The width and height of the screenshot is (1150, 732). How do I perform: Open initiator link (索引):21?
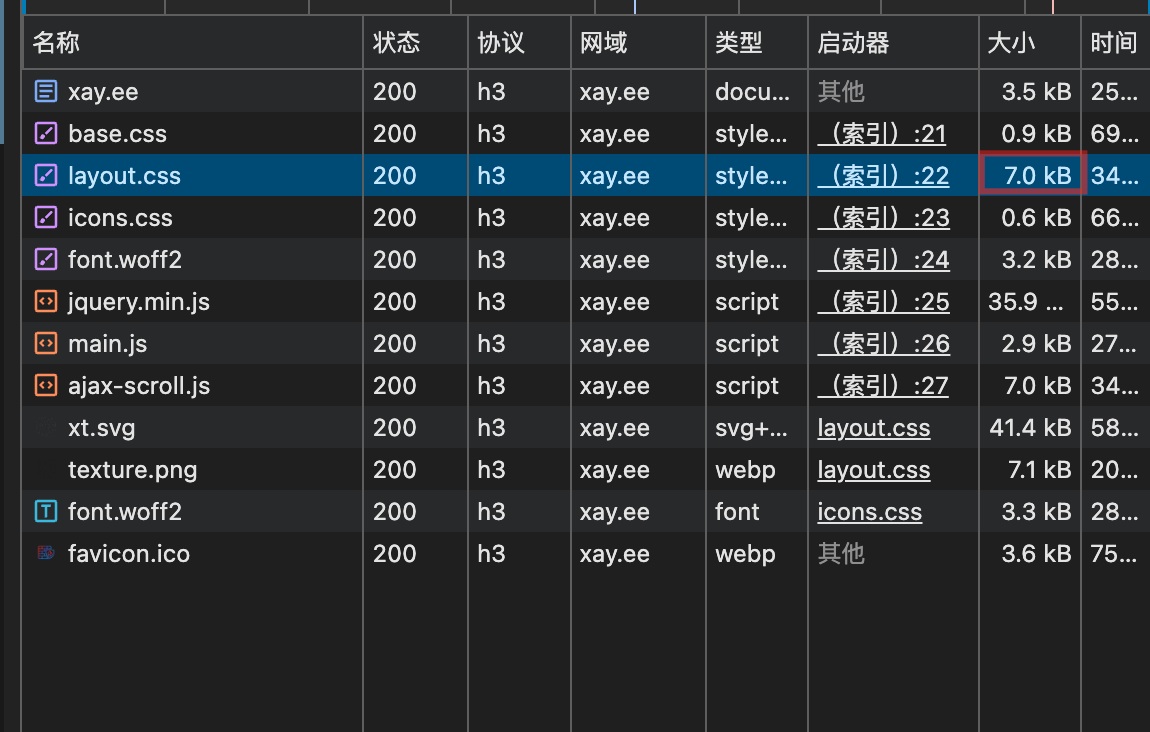pyautogui.click(x=882, y=133)
